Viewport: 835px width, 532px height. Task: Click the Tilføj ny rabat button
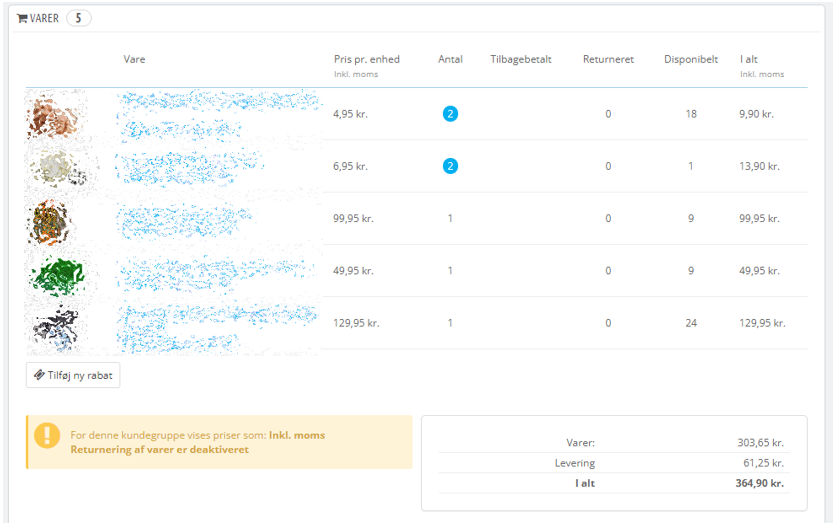[x=73, y=375]
